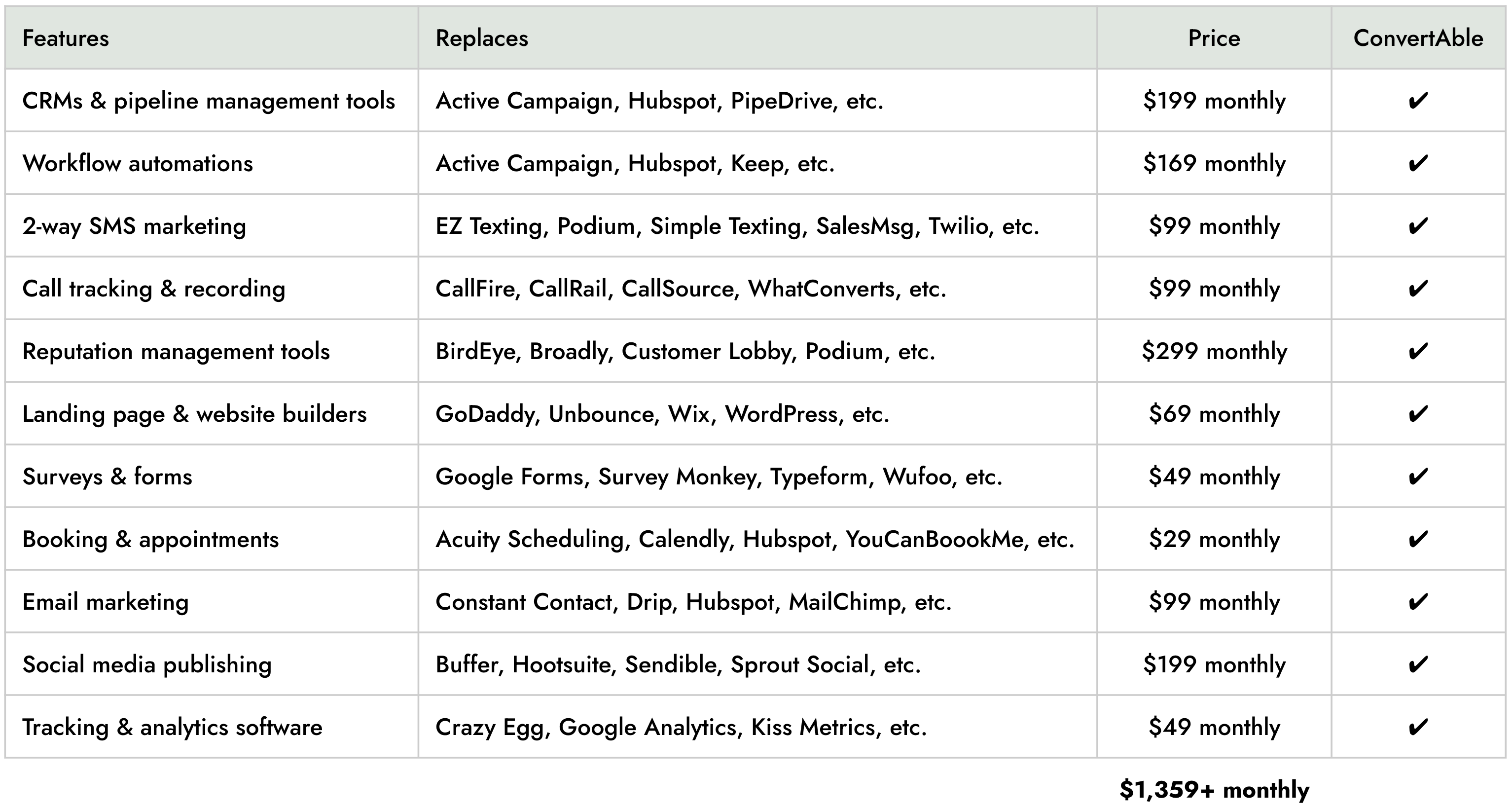
Task: Select the checkmark for Landing page builders
Action: (1418, 414)
